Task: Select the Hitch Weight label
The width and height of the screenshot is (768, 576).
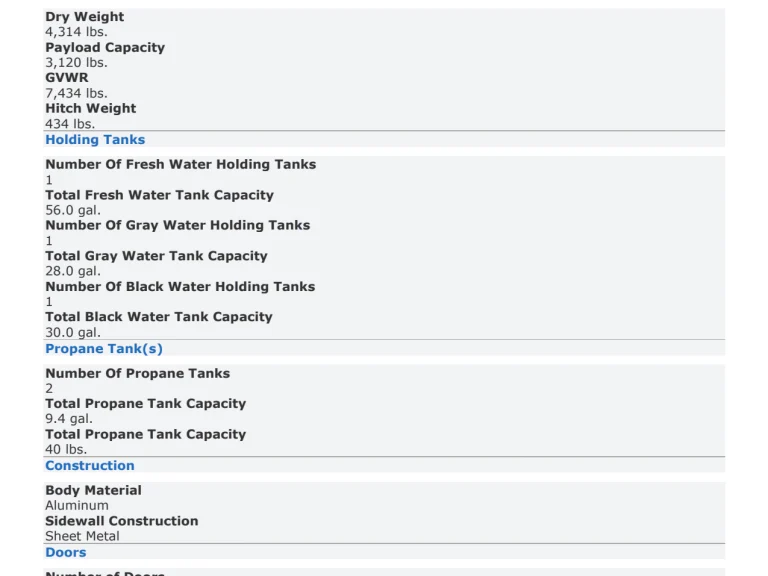Action: click(90, 108)
